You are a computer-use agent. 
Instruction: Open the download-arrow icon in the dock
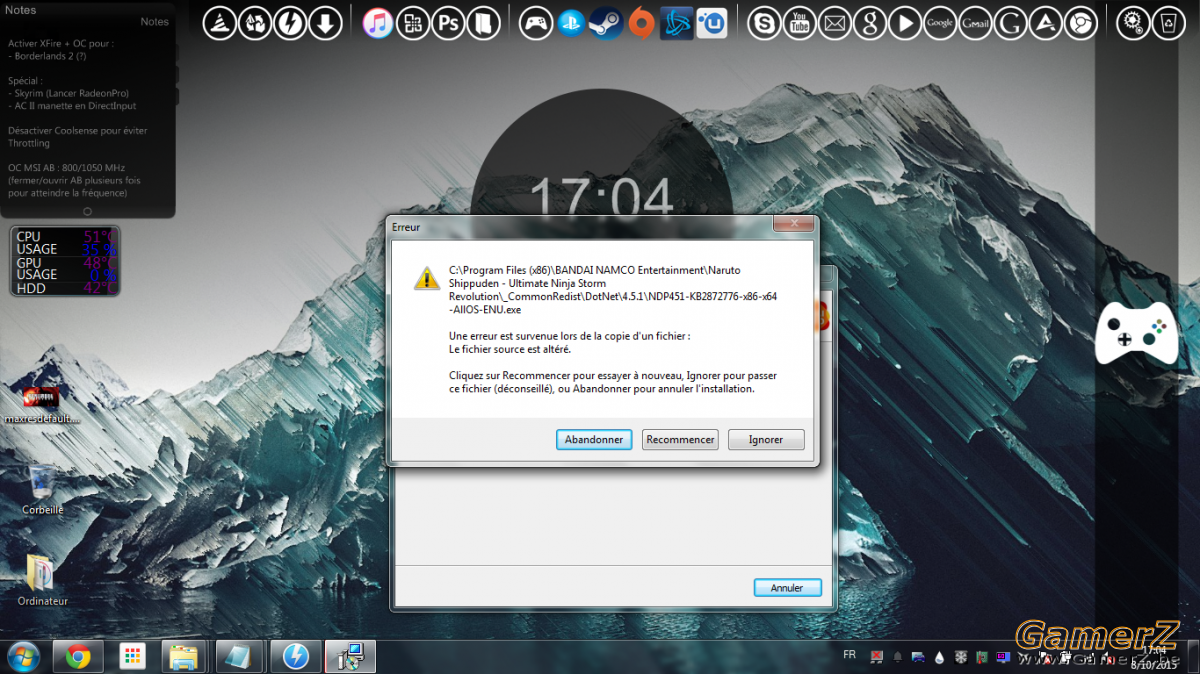326,23
